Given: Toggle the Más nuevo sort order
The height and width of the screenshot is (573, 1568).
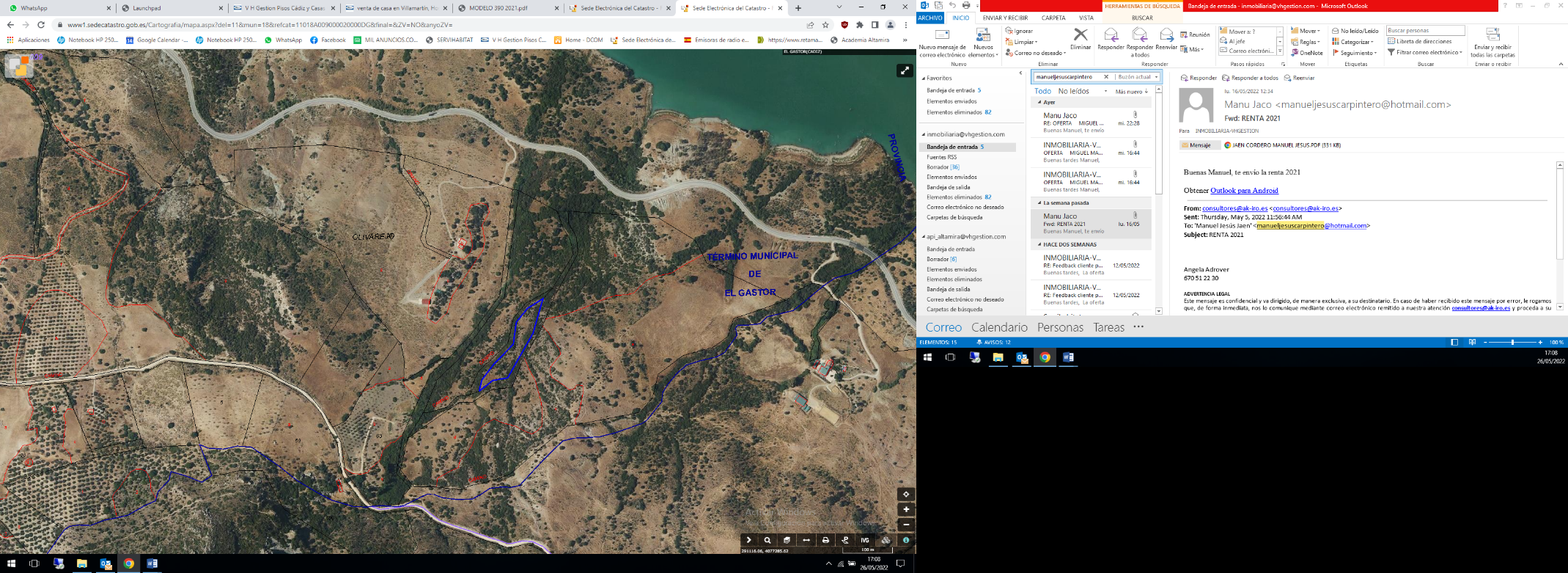Looking at the screenshot, I should coord(1131,92).
